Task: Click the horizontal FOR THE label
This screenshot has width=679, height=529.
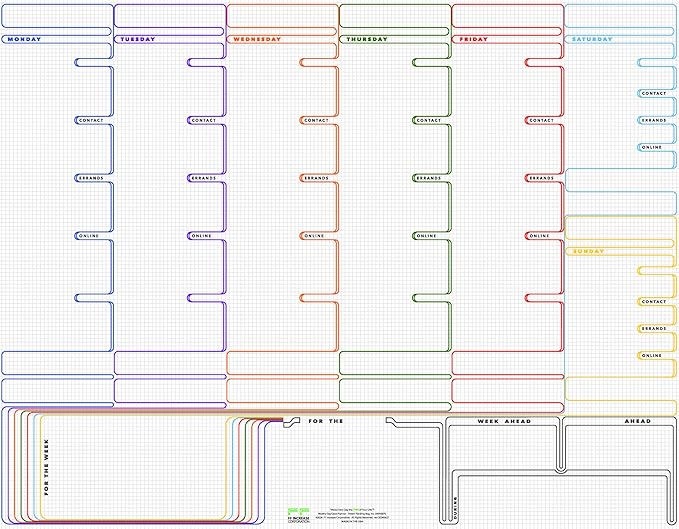Action: [x=326, y=421]
